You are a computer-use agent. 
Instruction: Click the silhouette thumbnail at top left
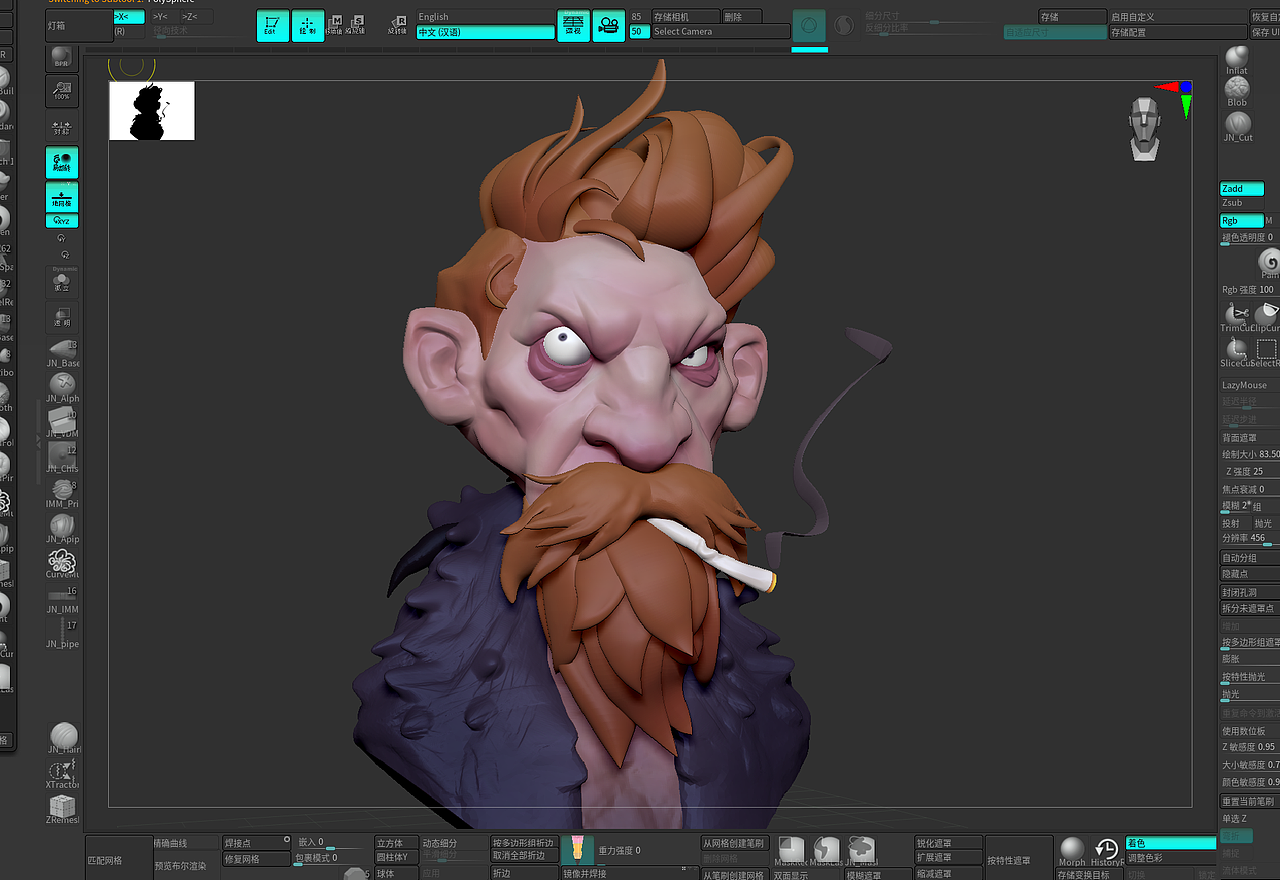151,110
